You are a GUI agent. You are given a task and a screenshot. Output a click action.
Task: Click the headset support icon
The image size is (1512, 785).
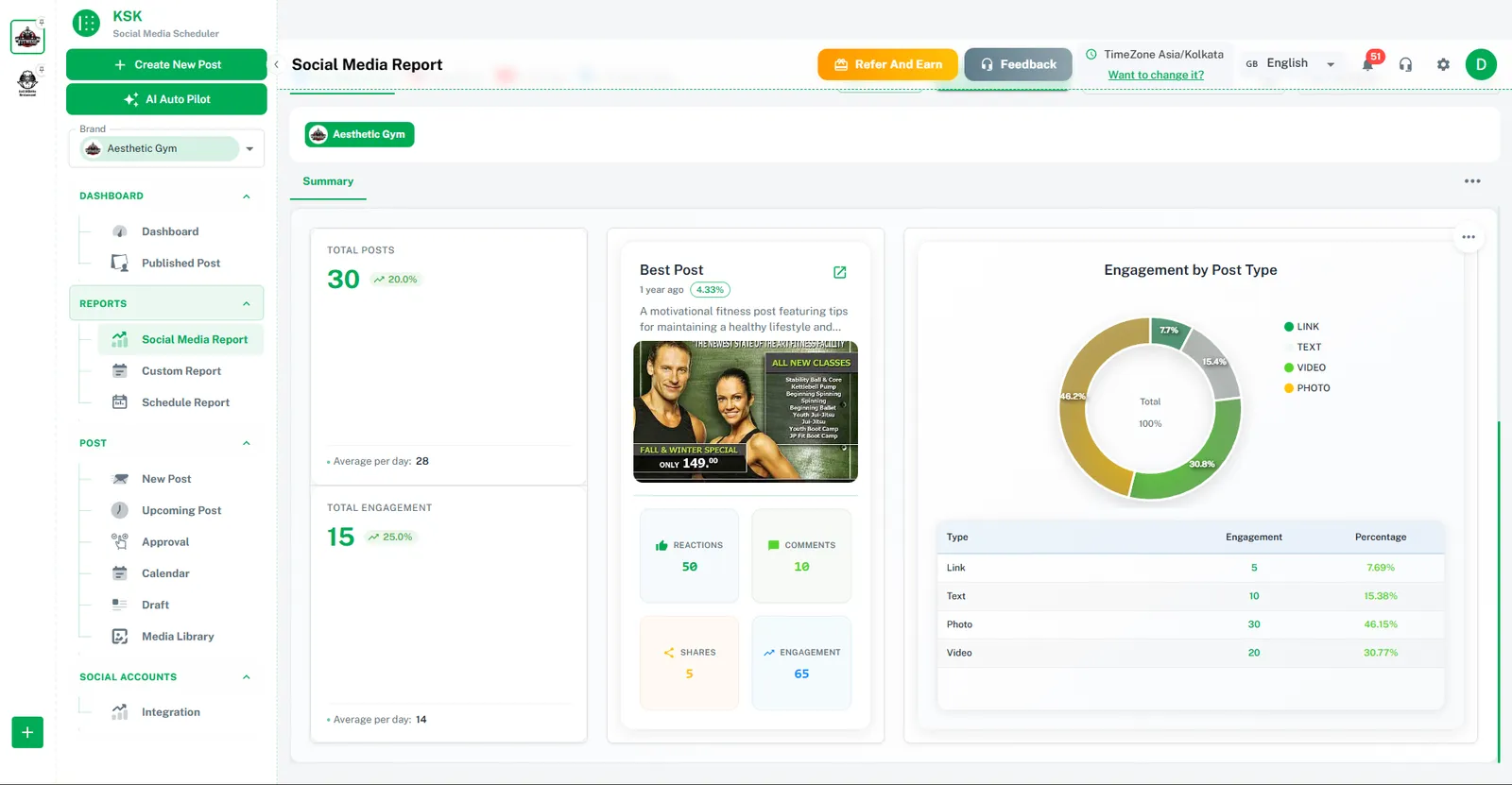click(1405, 64)
